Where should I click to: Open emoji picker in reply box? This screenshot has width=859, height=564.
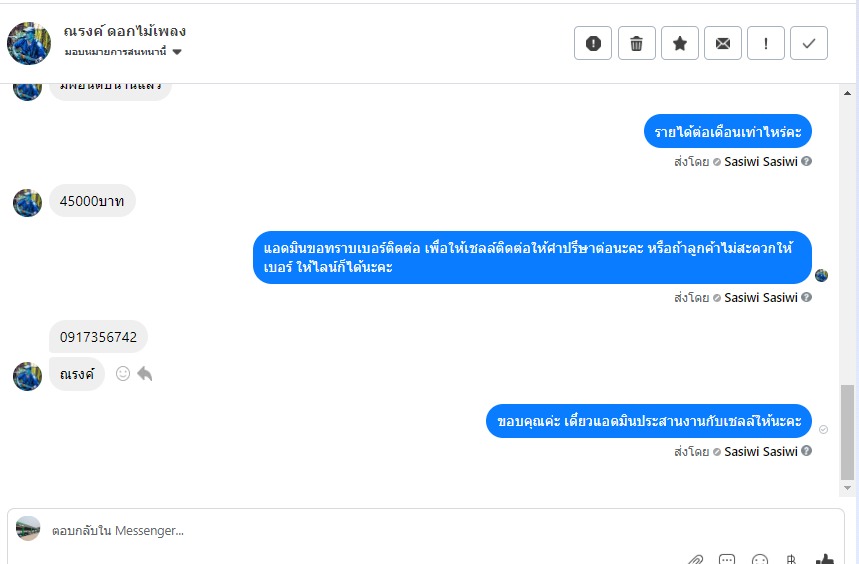pyautogui.click(x=760, y=560)
